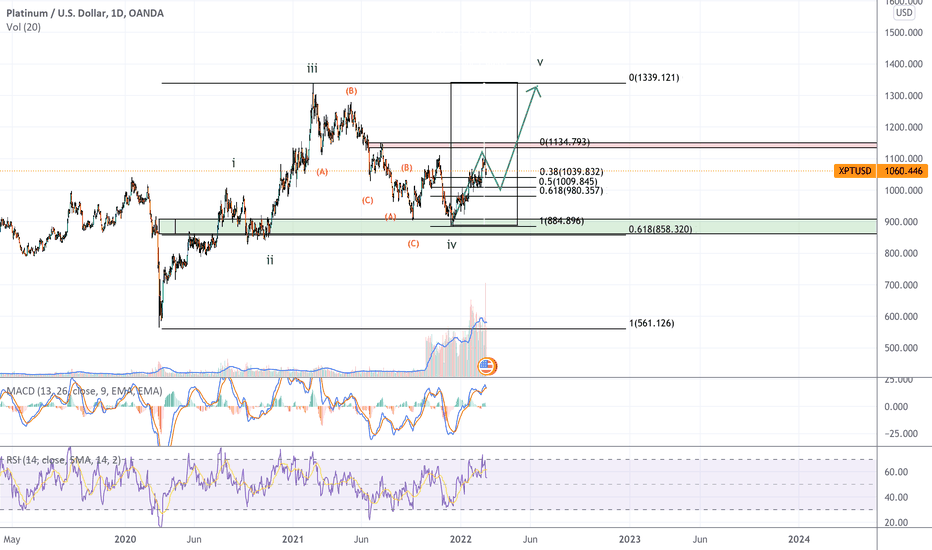932x550 pixels.
Task: Select the RSI (14, close, SMA) indicator legend
Action: (x=63, y=460)
